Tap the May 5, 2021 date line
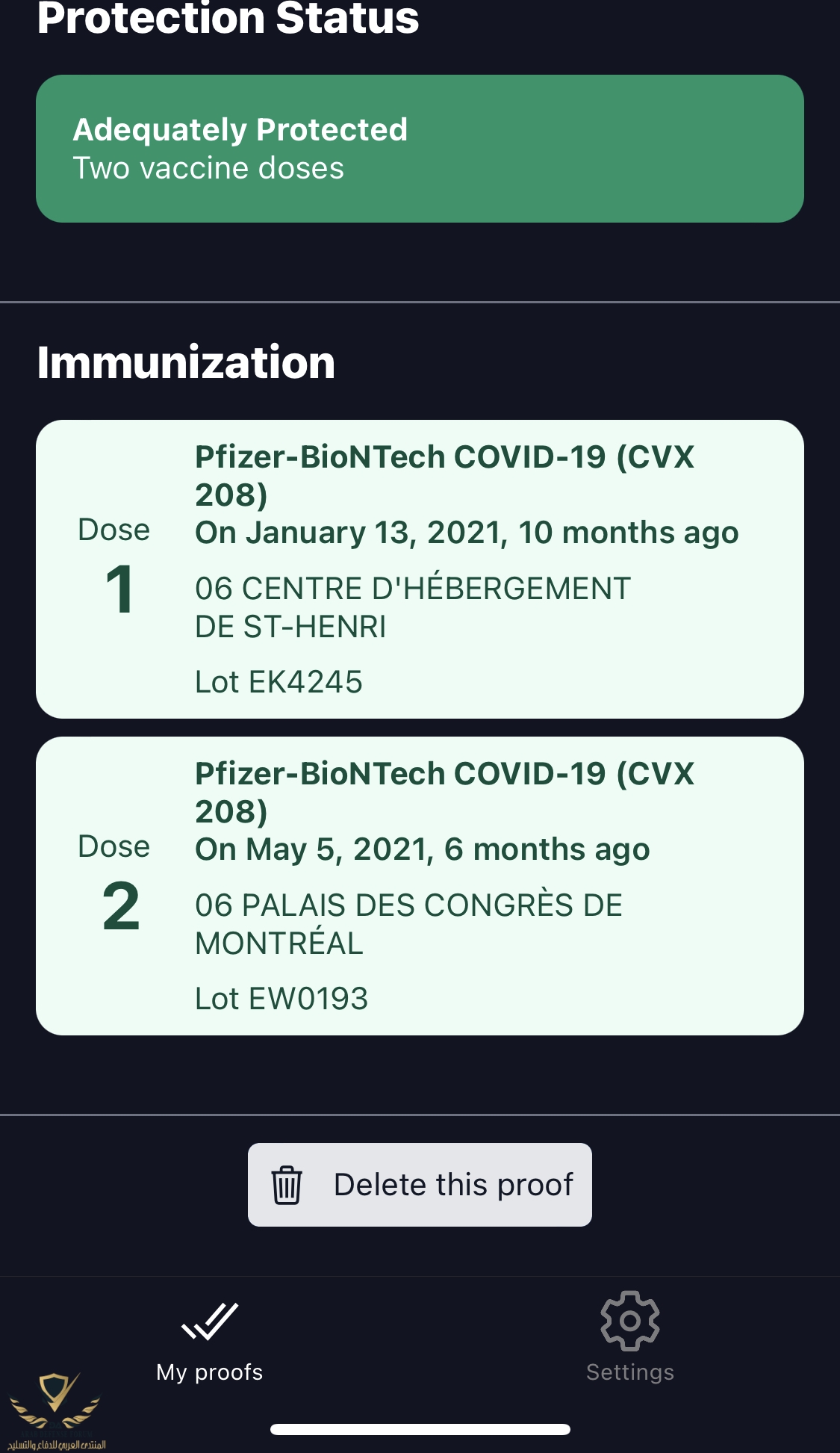This screenshot has height=1453, width=840. pyautogui.click(x=422, y=849)
